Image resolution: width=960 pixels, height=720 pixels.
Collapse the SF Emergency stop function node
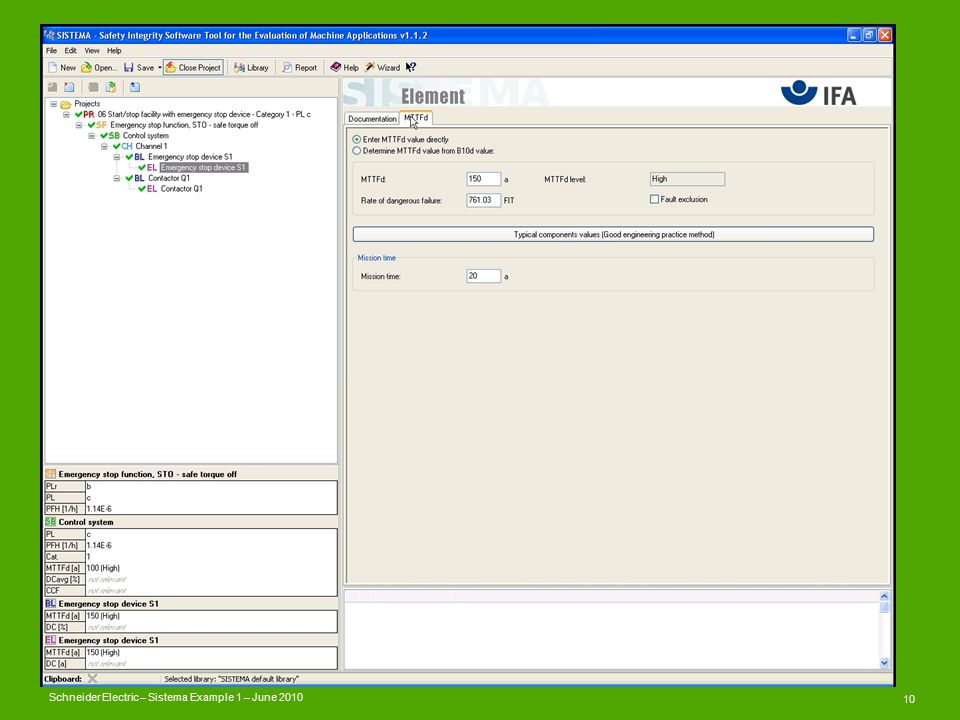pyautogui.click(x=79, y=125)
